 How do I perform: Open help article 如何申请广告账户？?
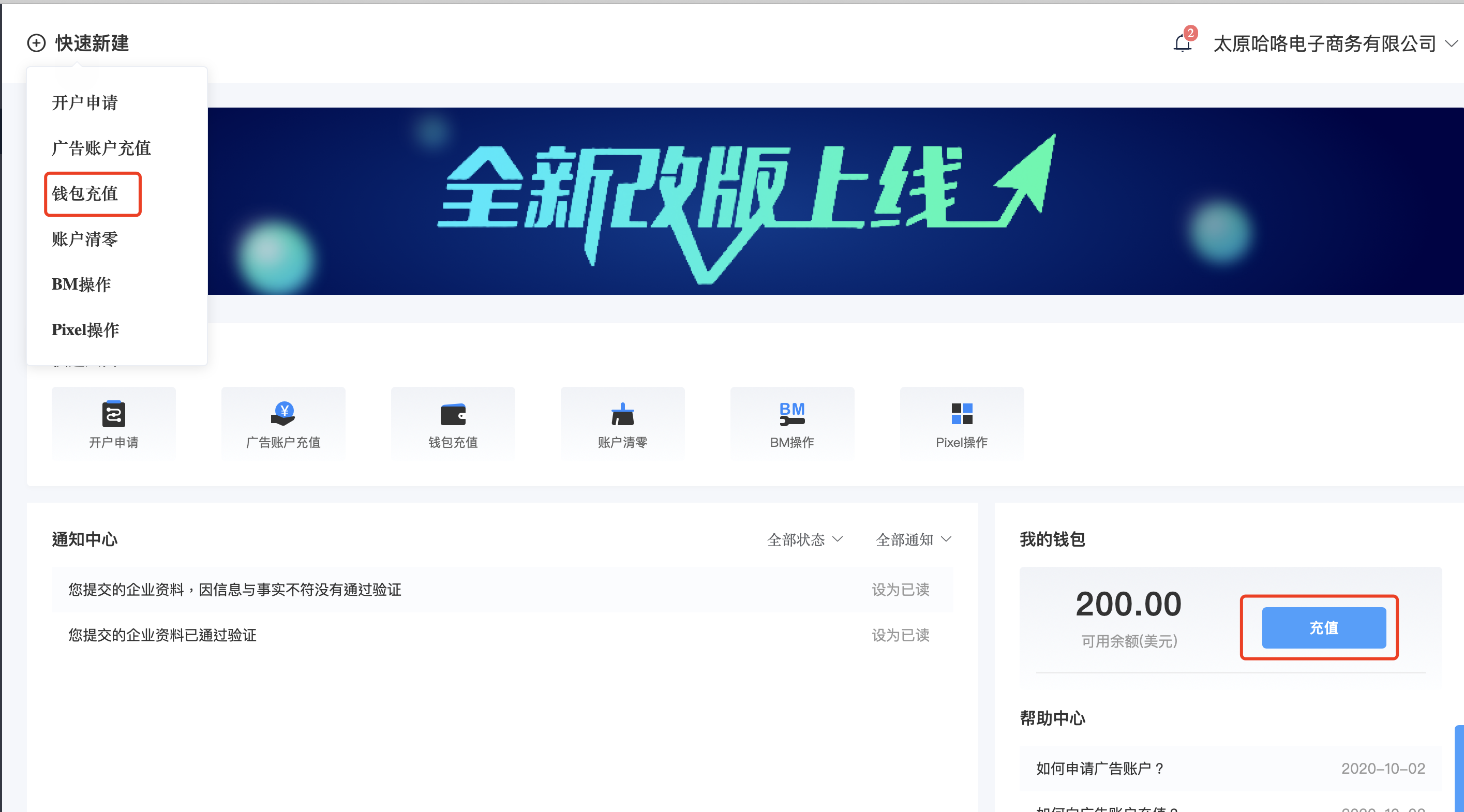coord(1101,768)
